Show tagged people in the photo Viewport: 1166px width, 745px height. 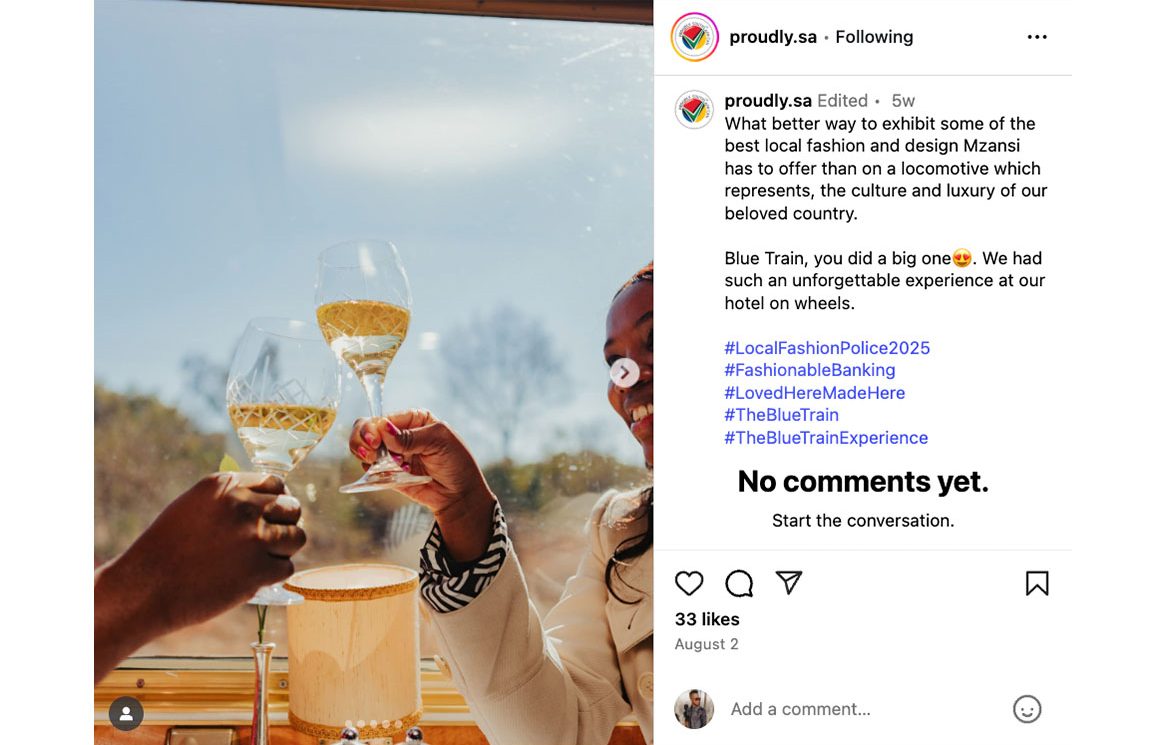(x=126, y=714)
